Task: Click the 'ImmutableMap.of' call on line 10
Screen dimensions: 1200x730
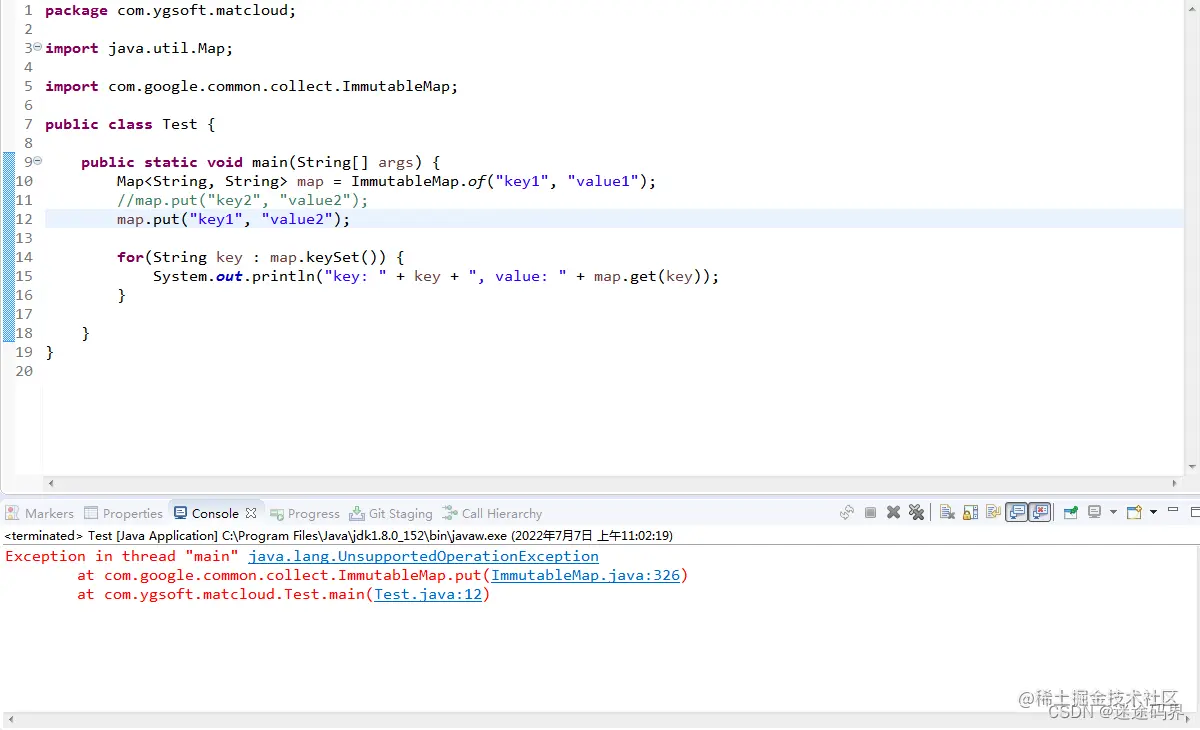Action: click(418, 181)
